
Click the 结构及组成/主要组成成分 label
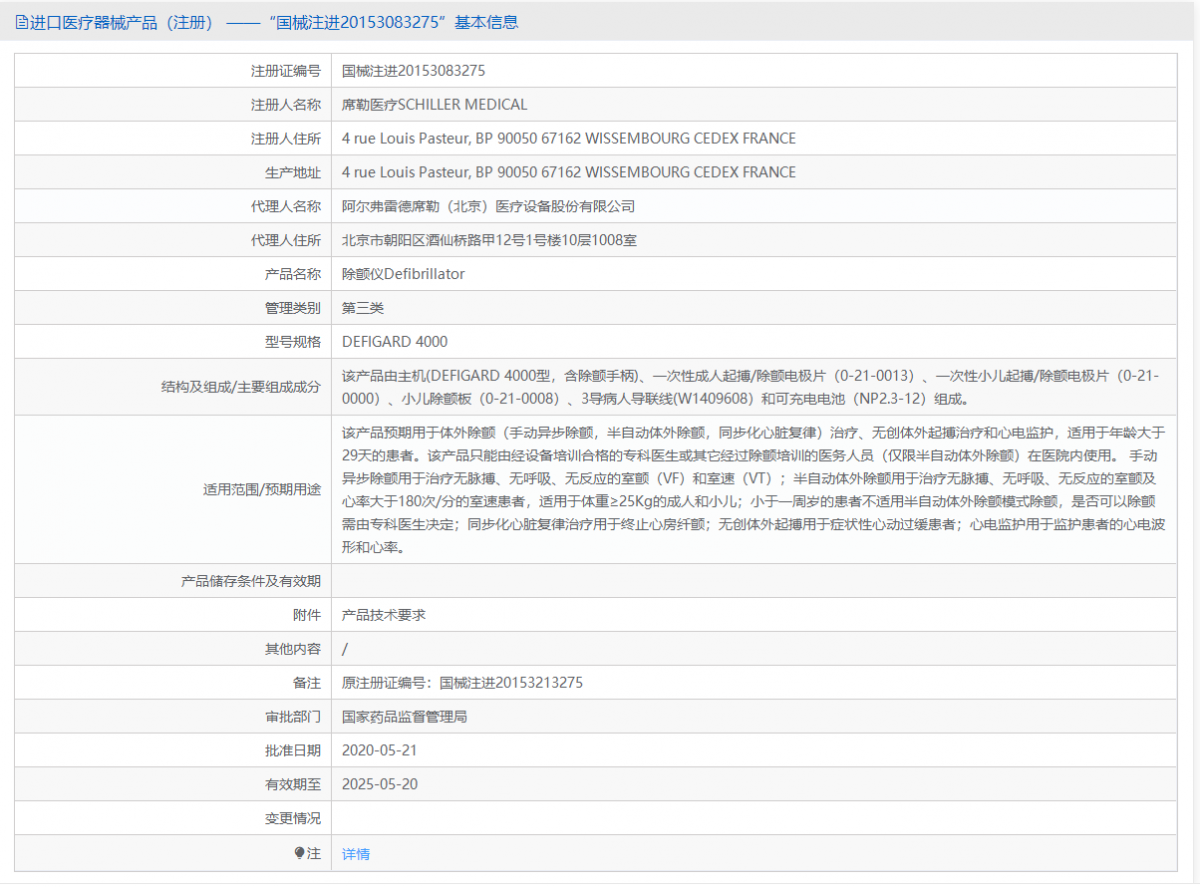coord(241,387)
